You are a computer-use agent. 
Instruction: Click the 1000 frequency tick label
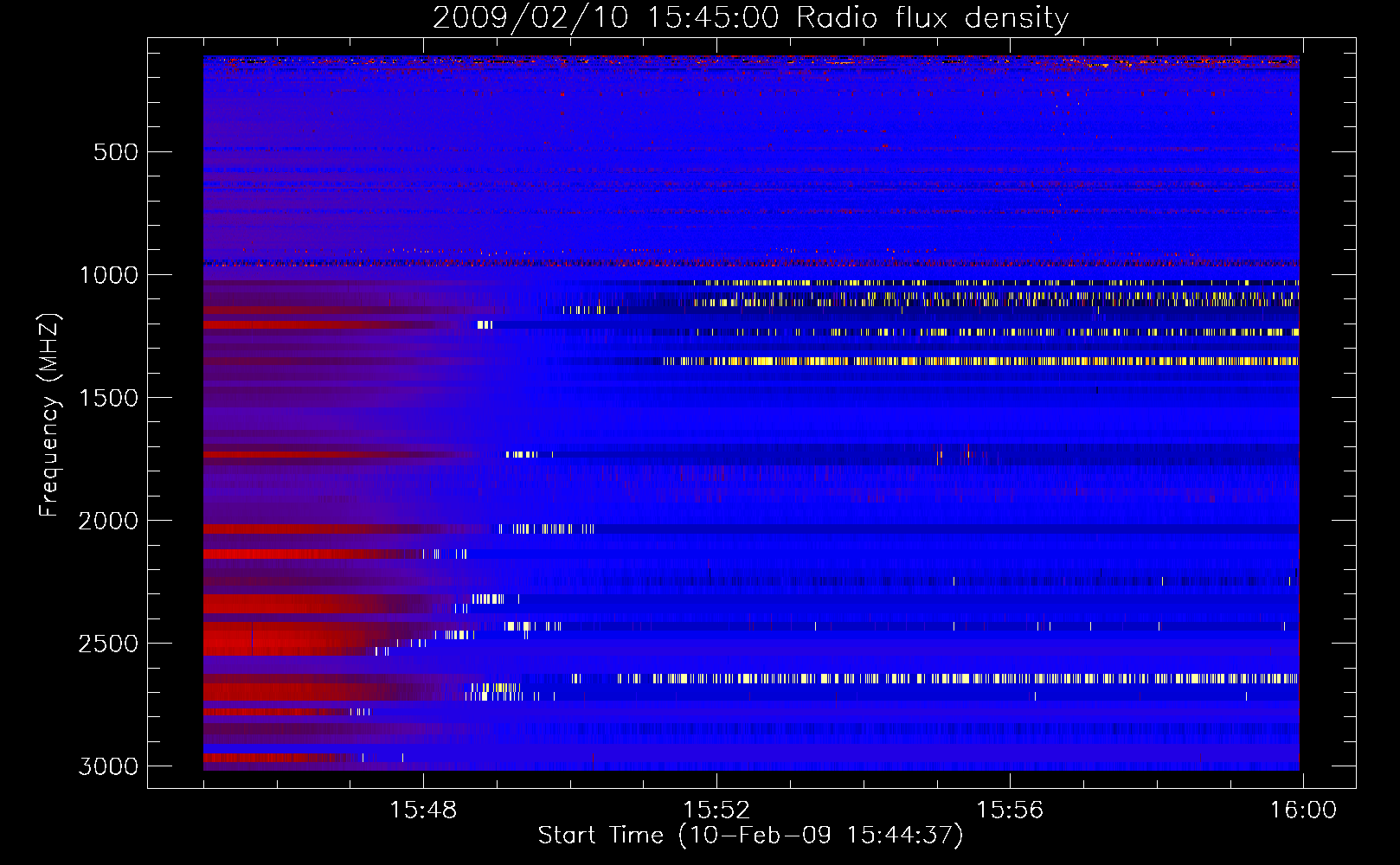click(x=108, y=275)
